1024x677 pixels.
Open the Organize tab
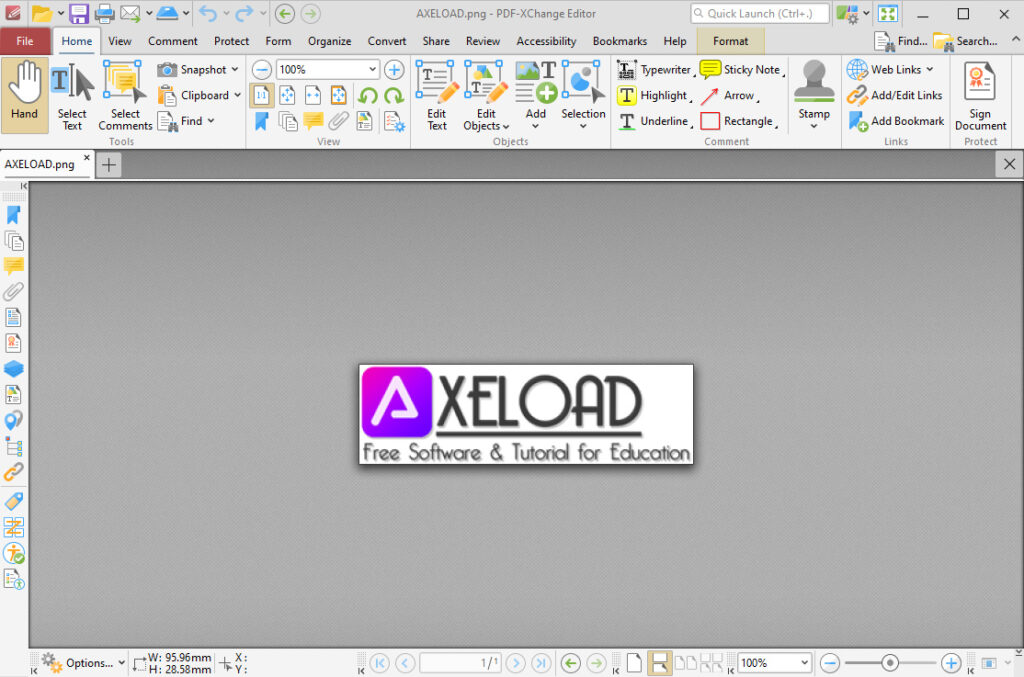tap(329, 41)
